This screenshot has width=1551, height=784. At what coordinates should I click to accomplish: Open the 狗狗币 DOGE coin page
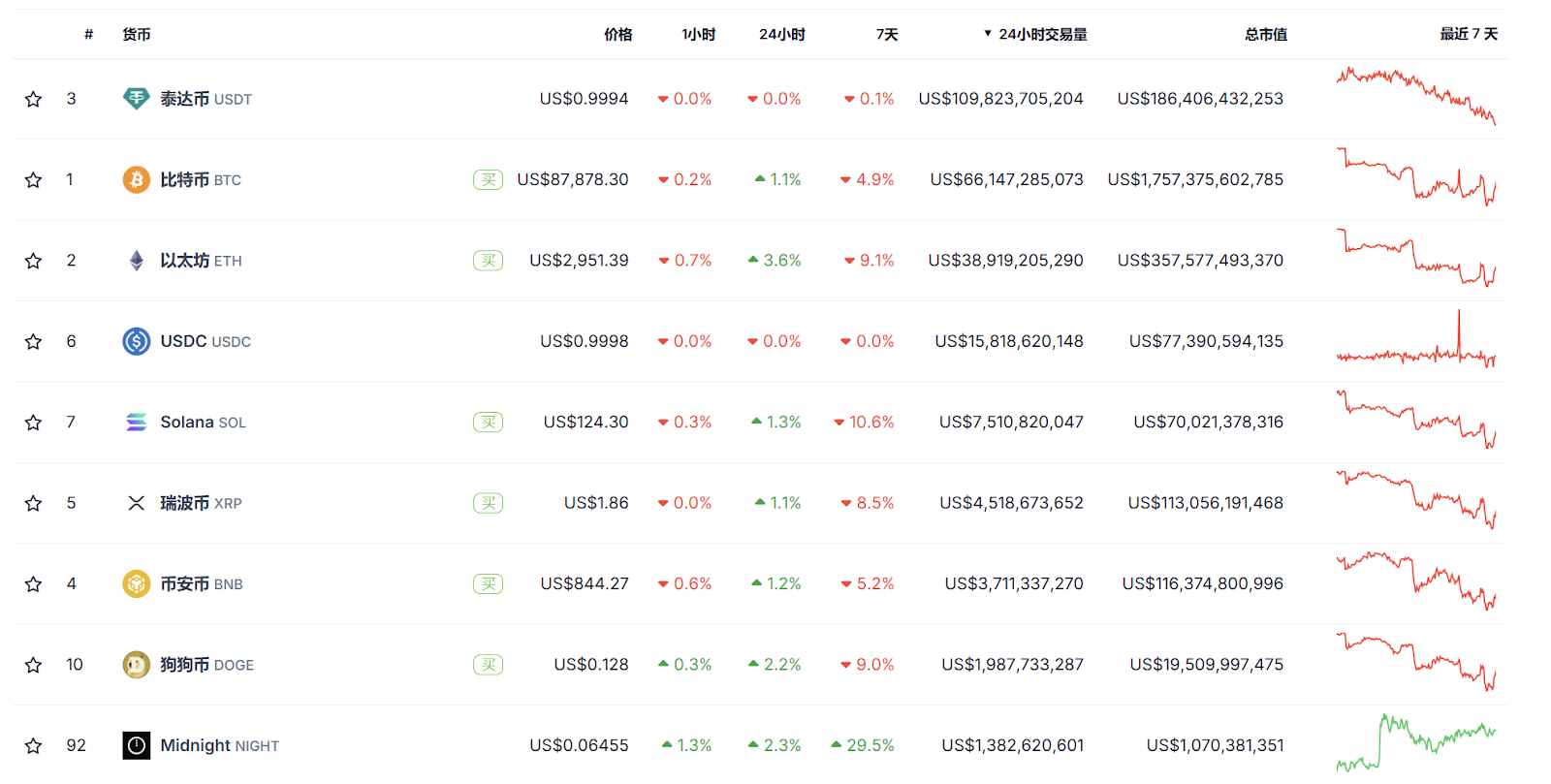[206, 665]
